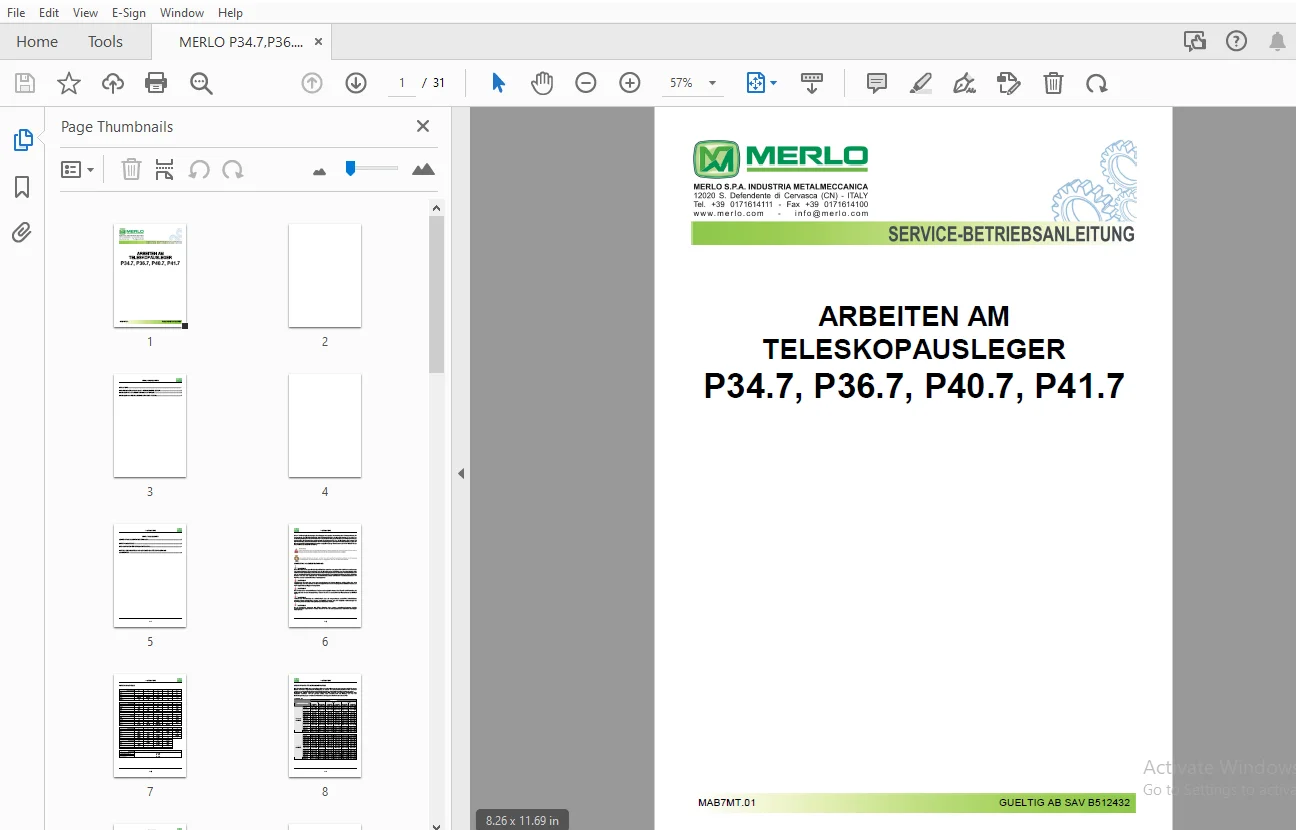The height and width of the screenshot is (830, 1296).
Task: Switch to the Home tab
Action: click(x=37, y=42)
